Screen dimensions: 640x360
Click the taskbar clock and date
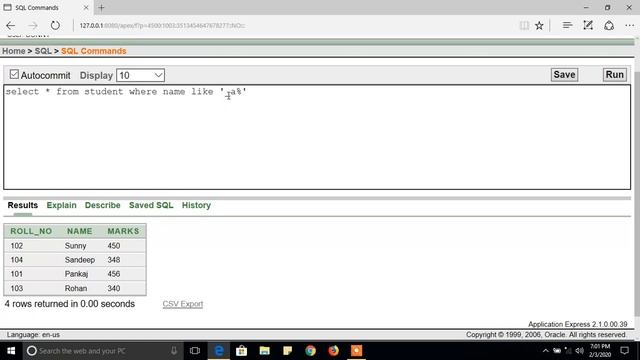tap(600, 351)
